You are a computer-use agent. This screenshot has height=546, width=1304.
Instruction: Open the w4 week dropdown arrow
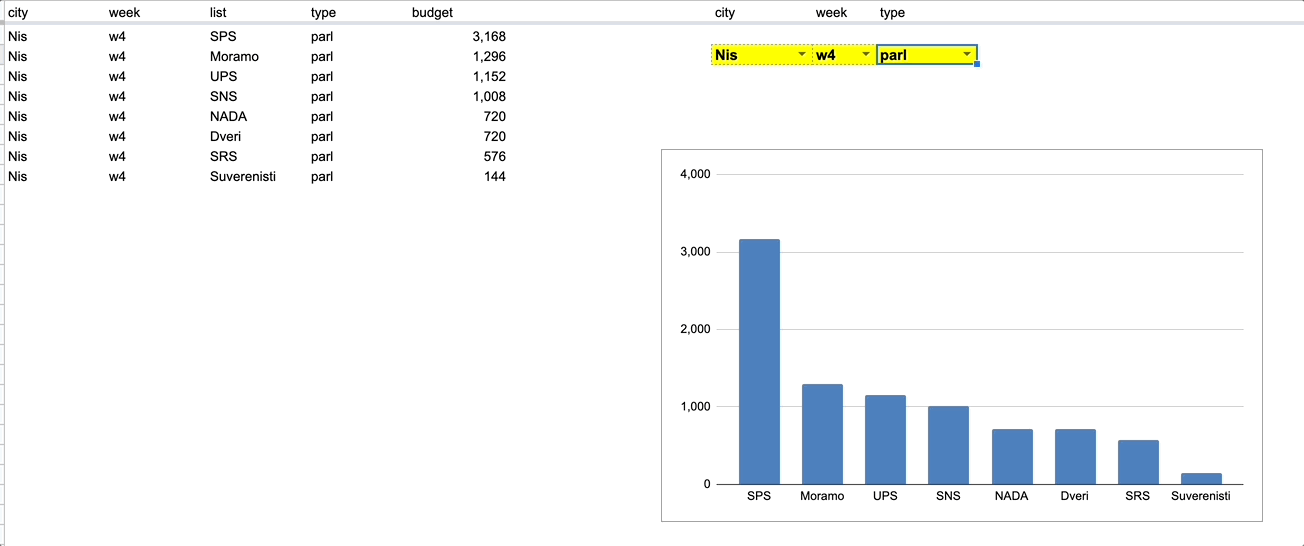pyautogui.click(x=866, y=55)
